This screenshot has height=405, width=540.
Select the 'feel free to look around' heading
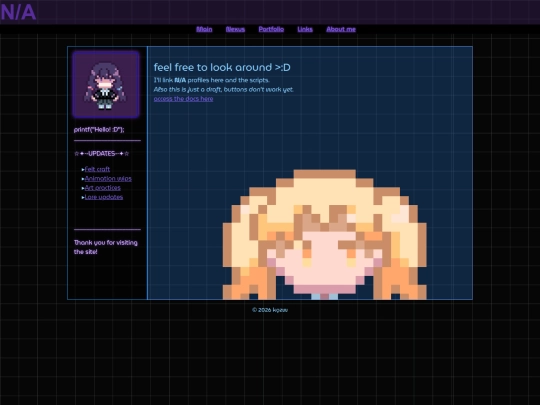pos(222,67)
